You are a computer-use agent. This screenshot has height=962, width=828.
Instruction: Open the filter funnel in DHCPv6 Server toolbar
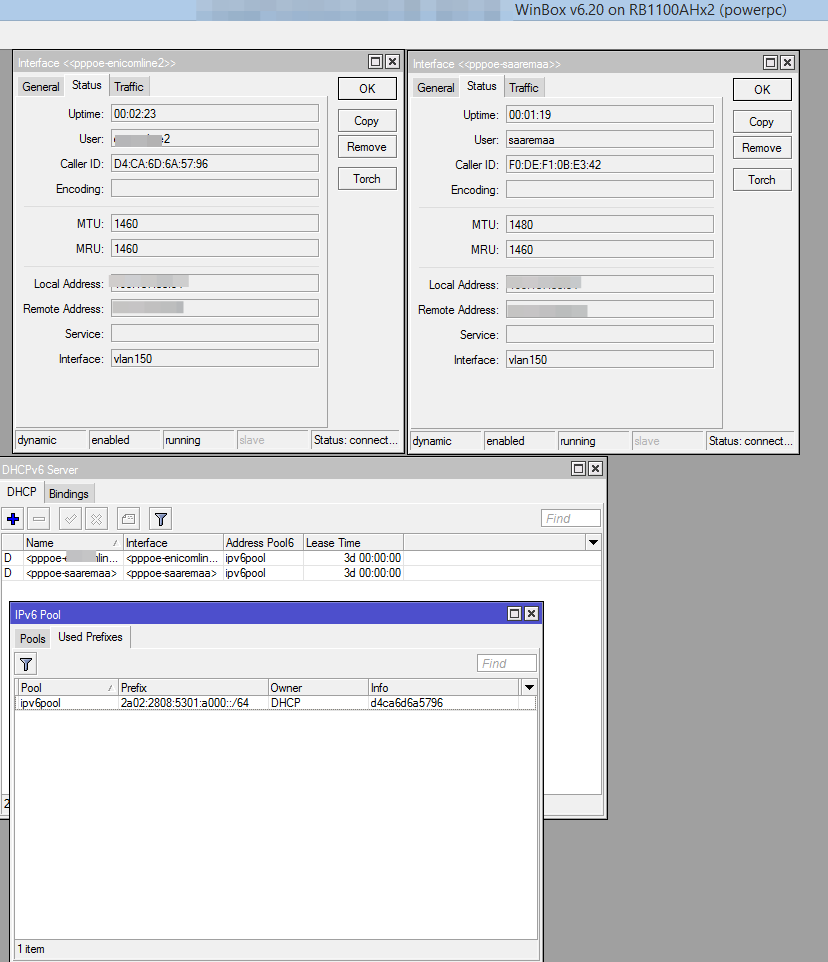(160, 519)
